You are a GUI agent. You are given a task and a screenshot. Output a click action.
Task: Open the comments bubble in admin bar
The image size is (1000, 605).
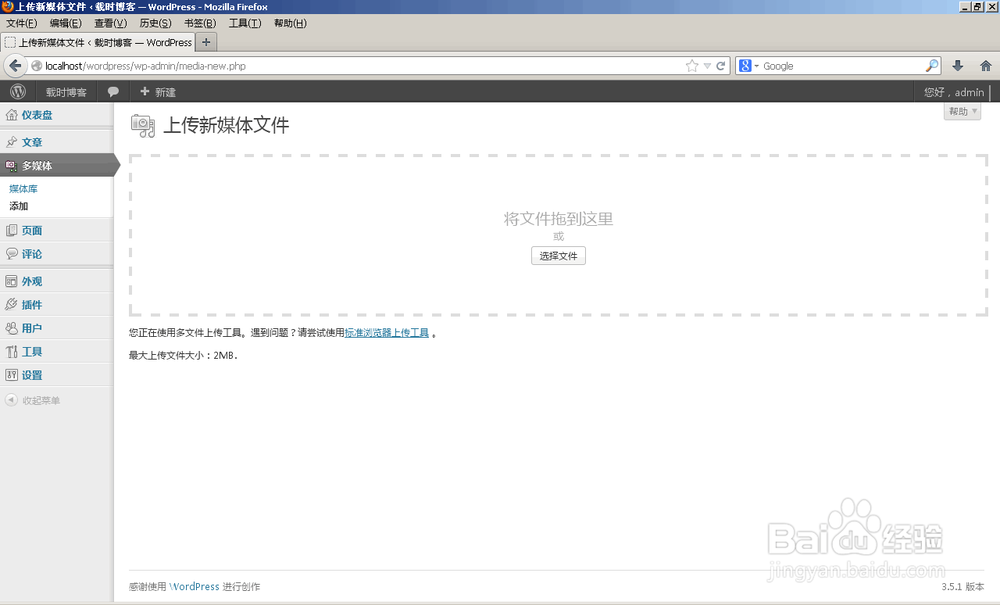[x=113, y=92]
